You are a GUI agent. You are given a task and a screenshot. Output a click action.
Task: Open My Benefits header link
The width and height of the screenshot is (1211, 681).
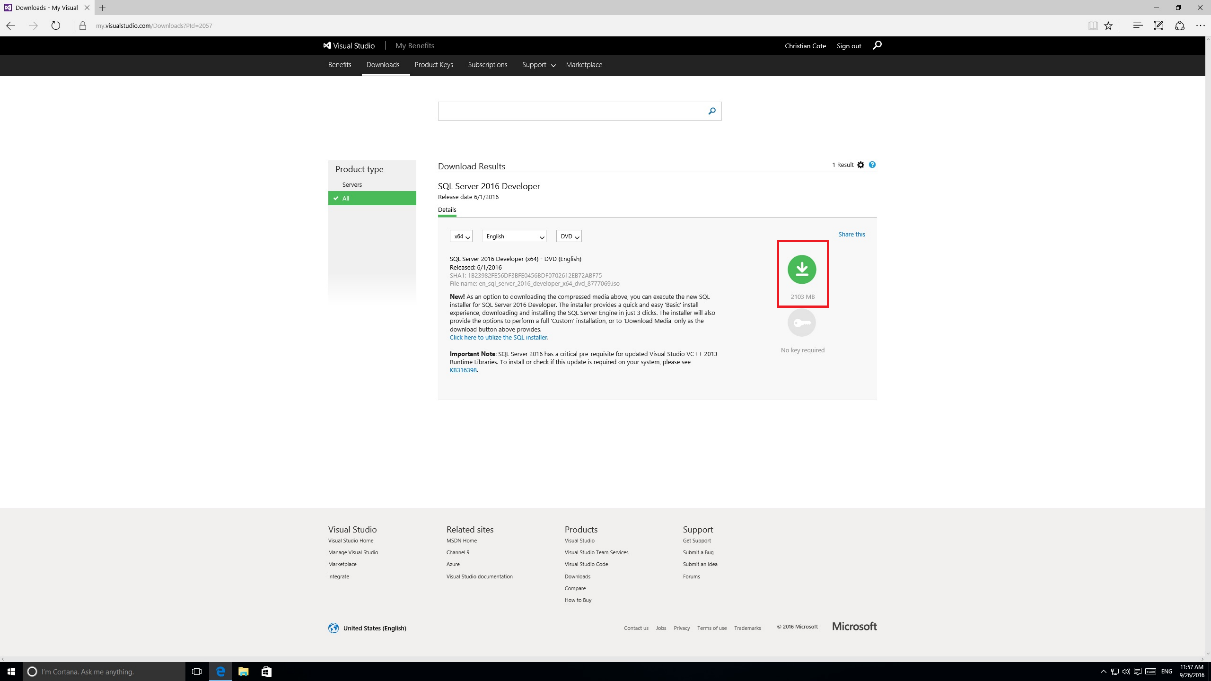415,46
